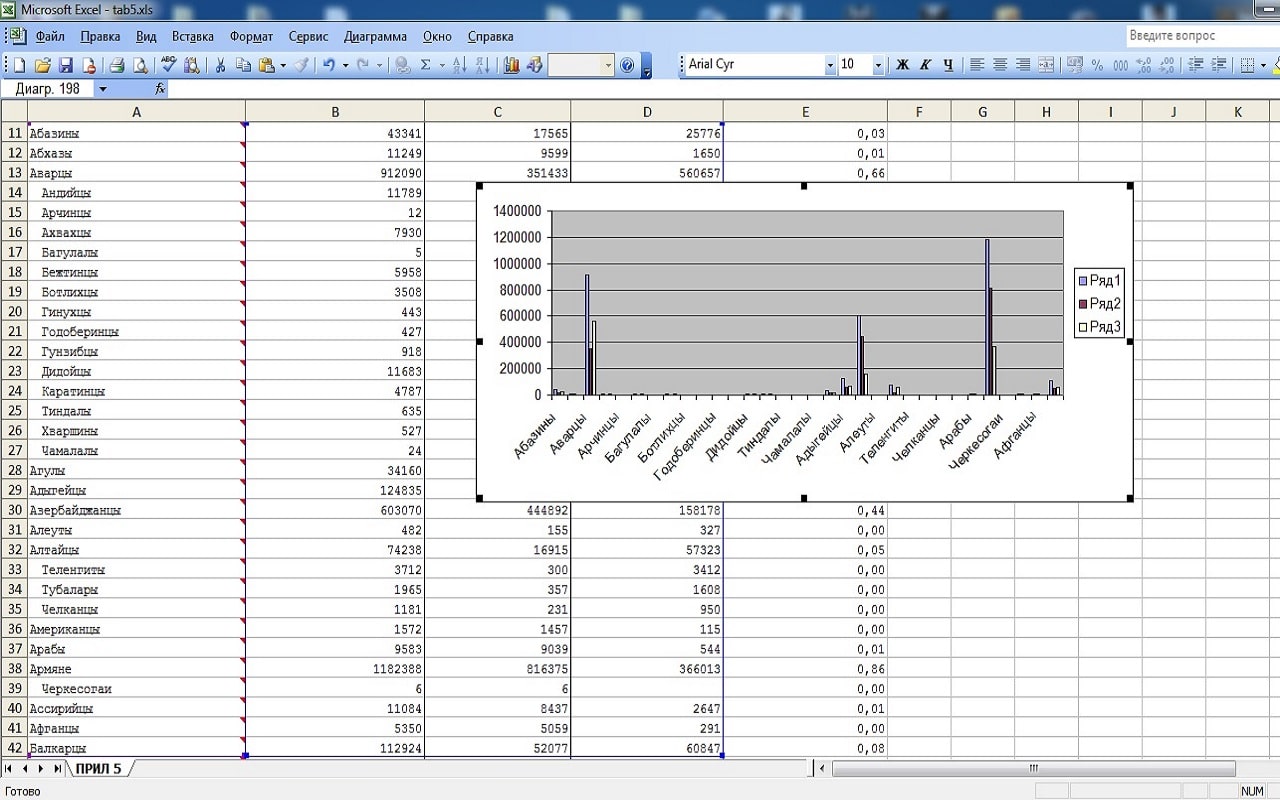
Task: Decrease decimal places with the toolbar icon
Action: tap(1166, 65)
